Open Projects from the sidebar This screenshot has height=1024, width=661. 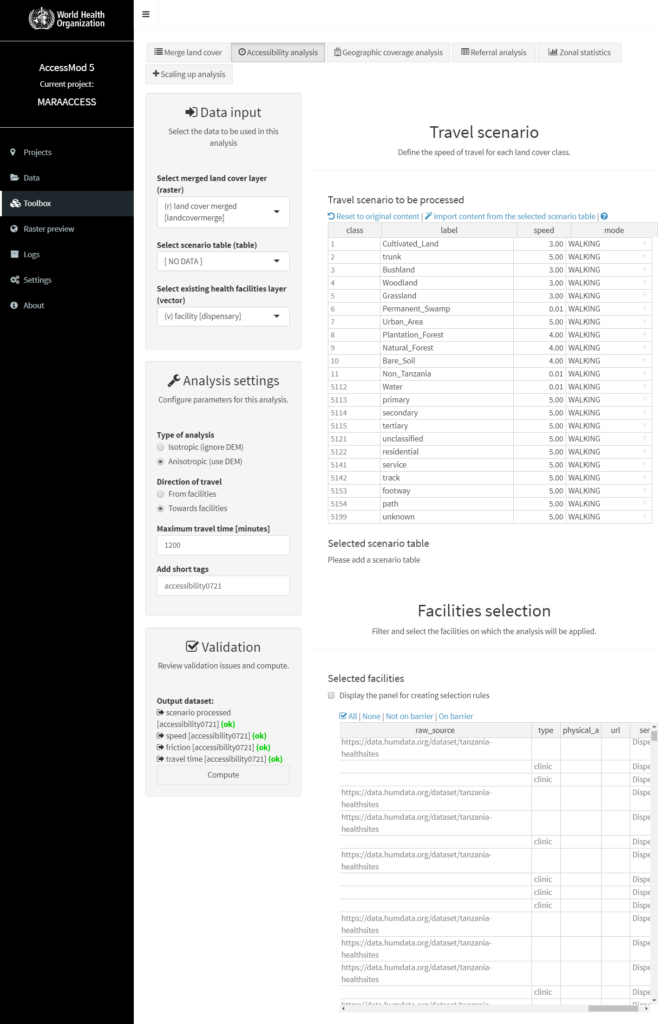coord(37,152)
